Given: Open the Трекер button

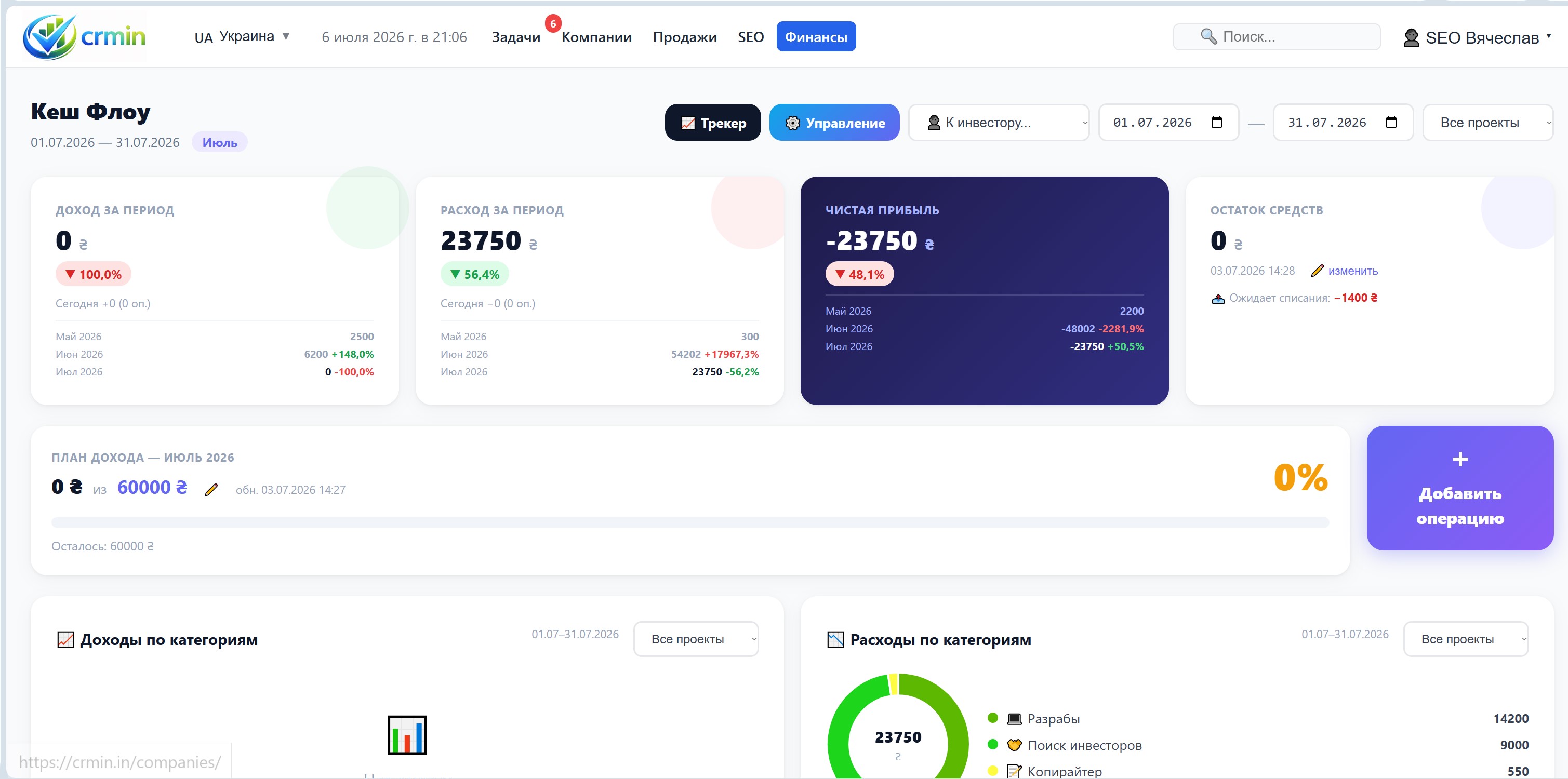Looking at the screenshot, I should (712, 123).
